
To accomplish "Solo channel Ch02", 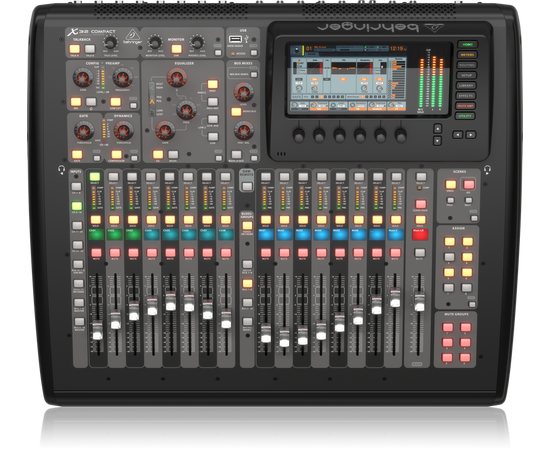I will click(114, 220).
